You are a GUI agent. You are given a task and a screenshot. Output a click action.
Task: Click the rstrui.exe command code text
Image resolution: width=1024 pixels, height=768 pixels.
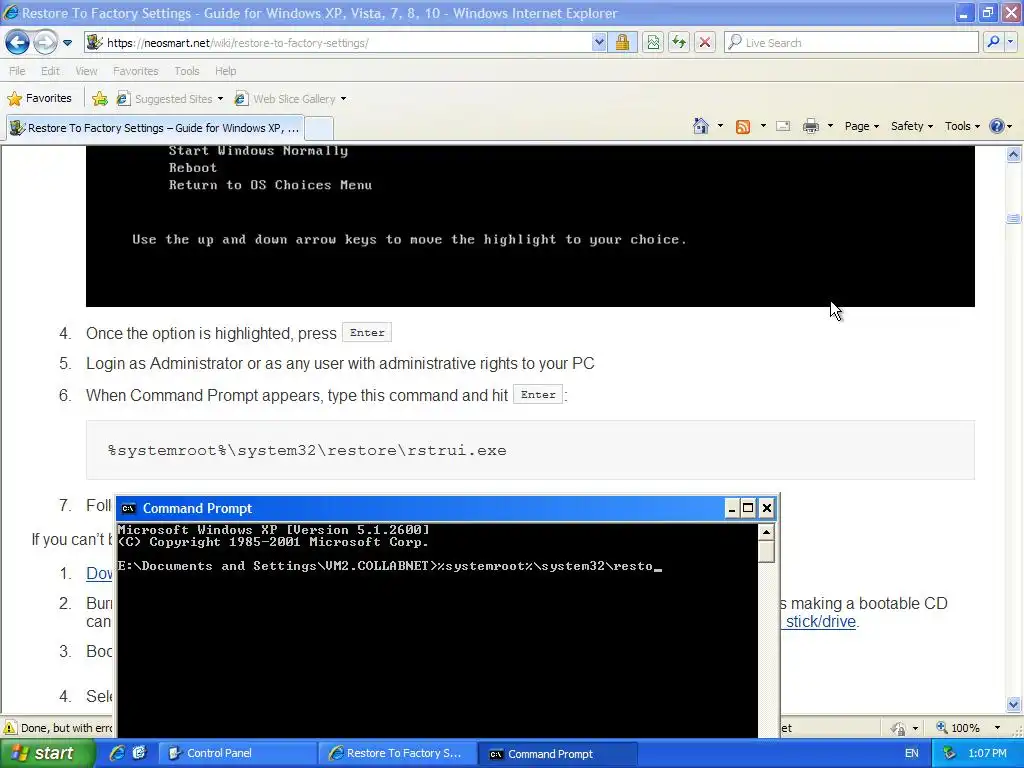tap(307, 450)
